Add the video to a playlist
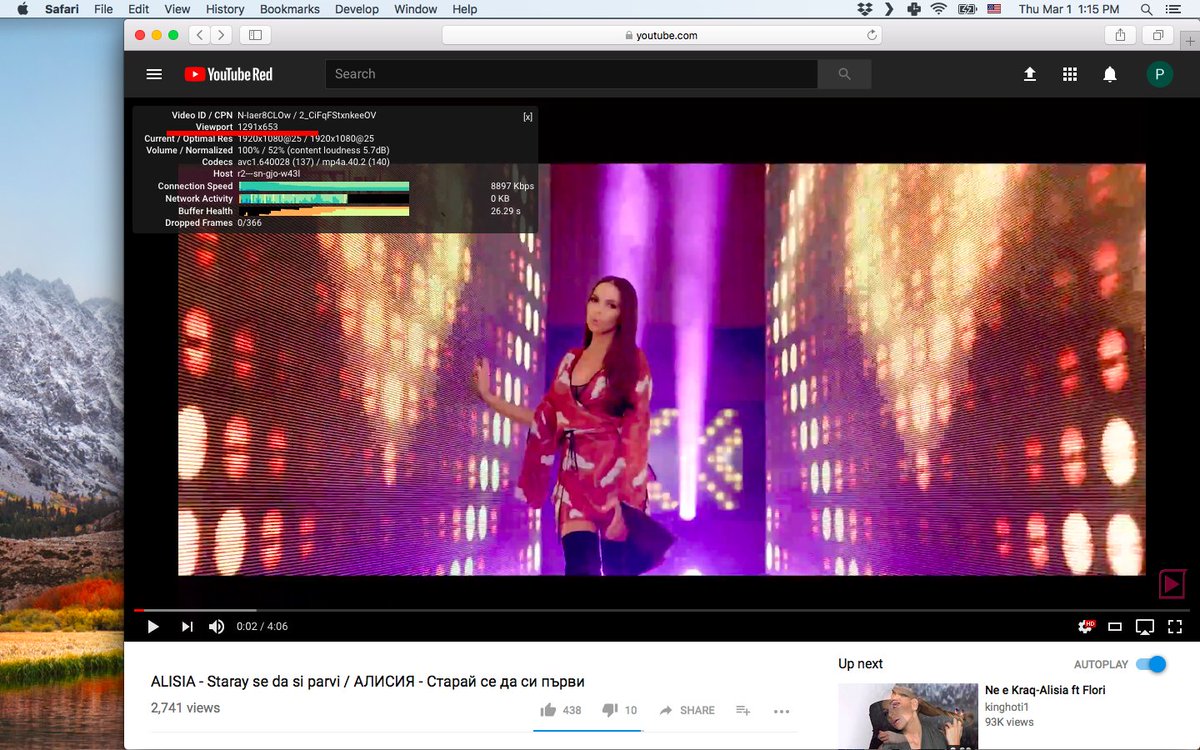 tap(743, 710)
